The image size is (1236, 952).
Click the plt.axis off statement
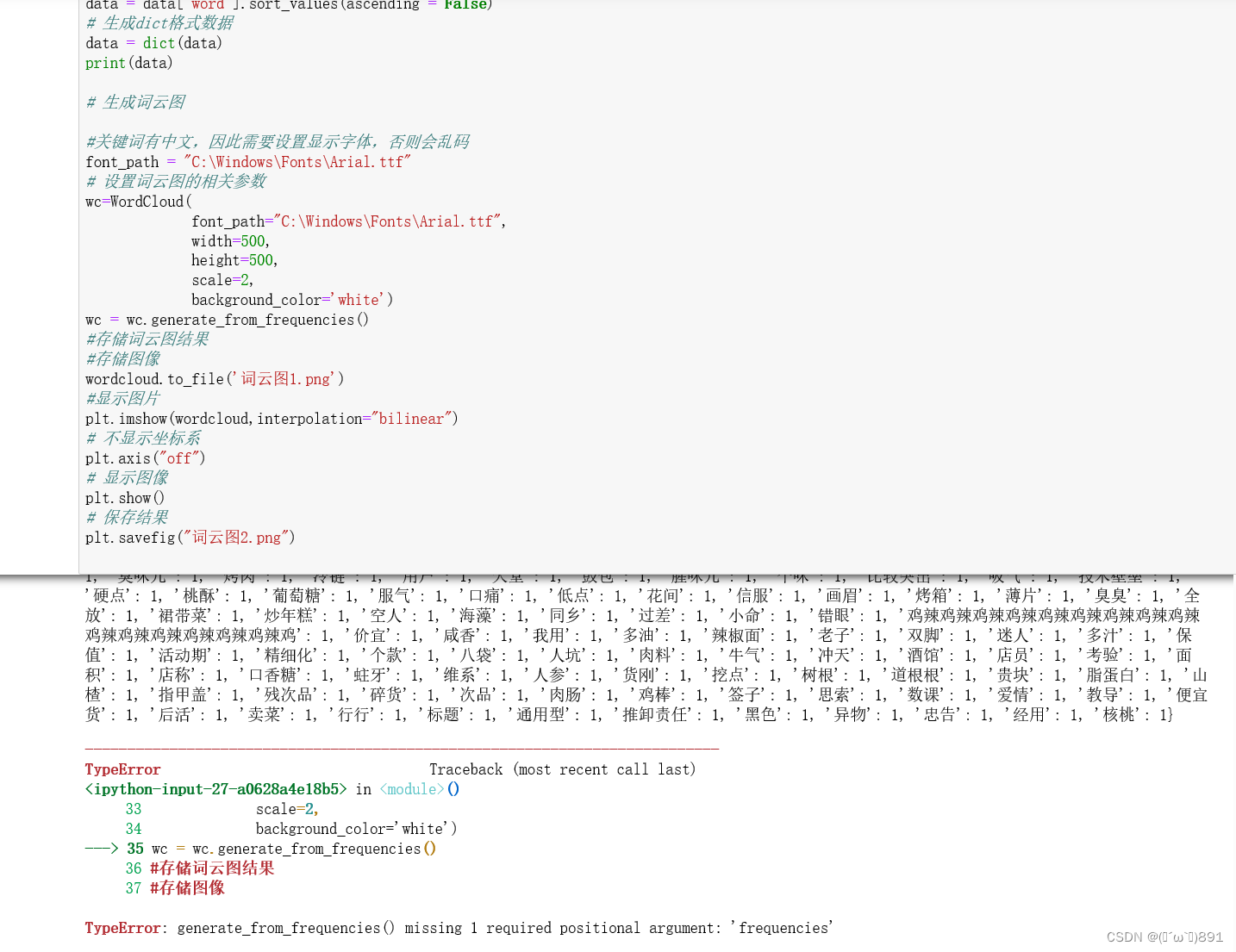[x=145, y=457]
